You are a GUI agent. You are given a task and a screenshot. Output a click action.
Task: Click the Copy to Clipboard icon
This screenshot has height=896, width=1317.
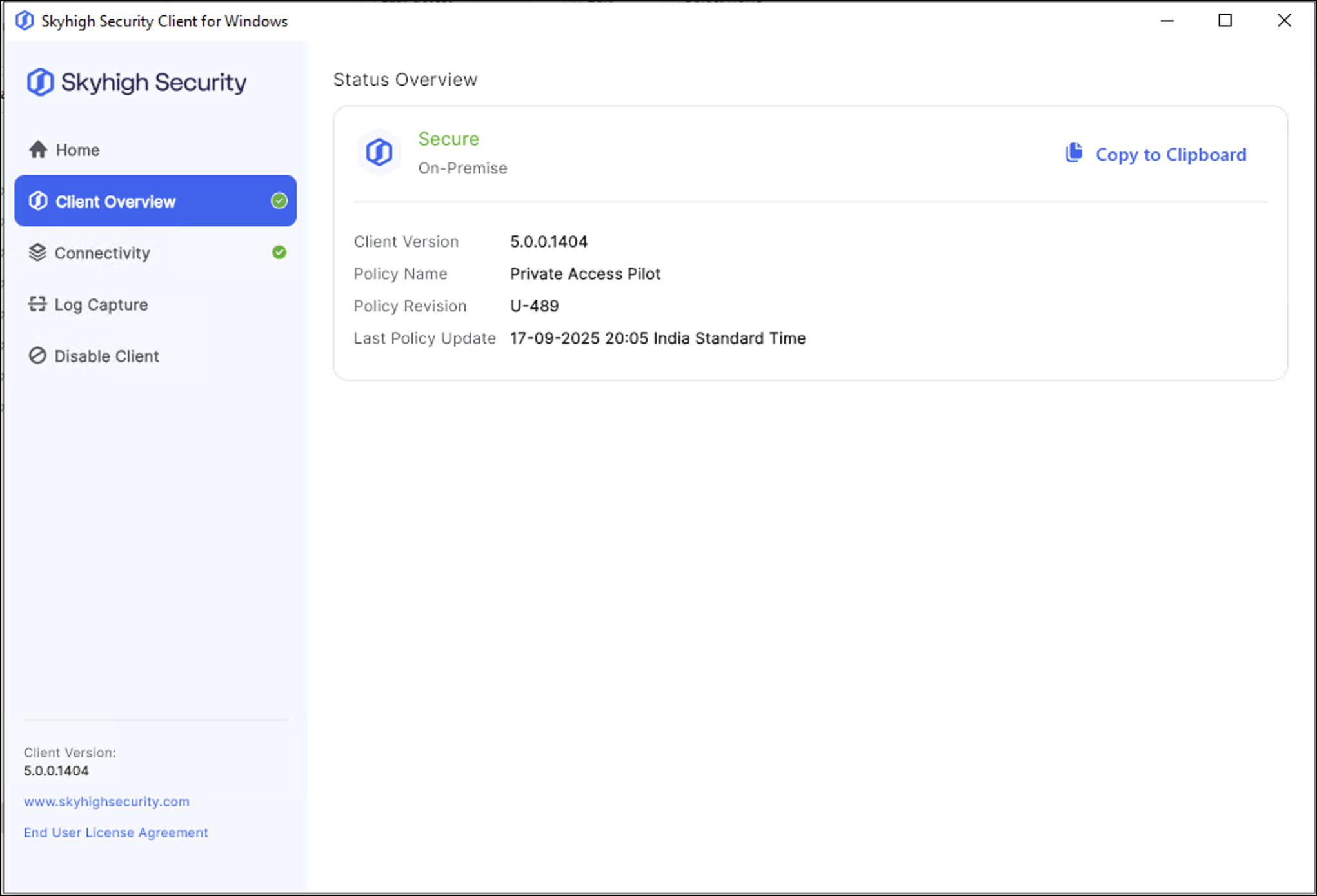[1074, 153]
